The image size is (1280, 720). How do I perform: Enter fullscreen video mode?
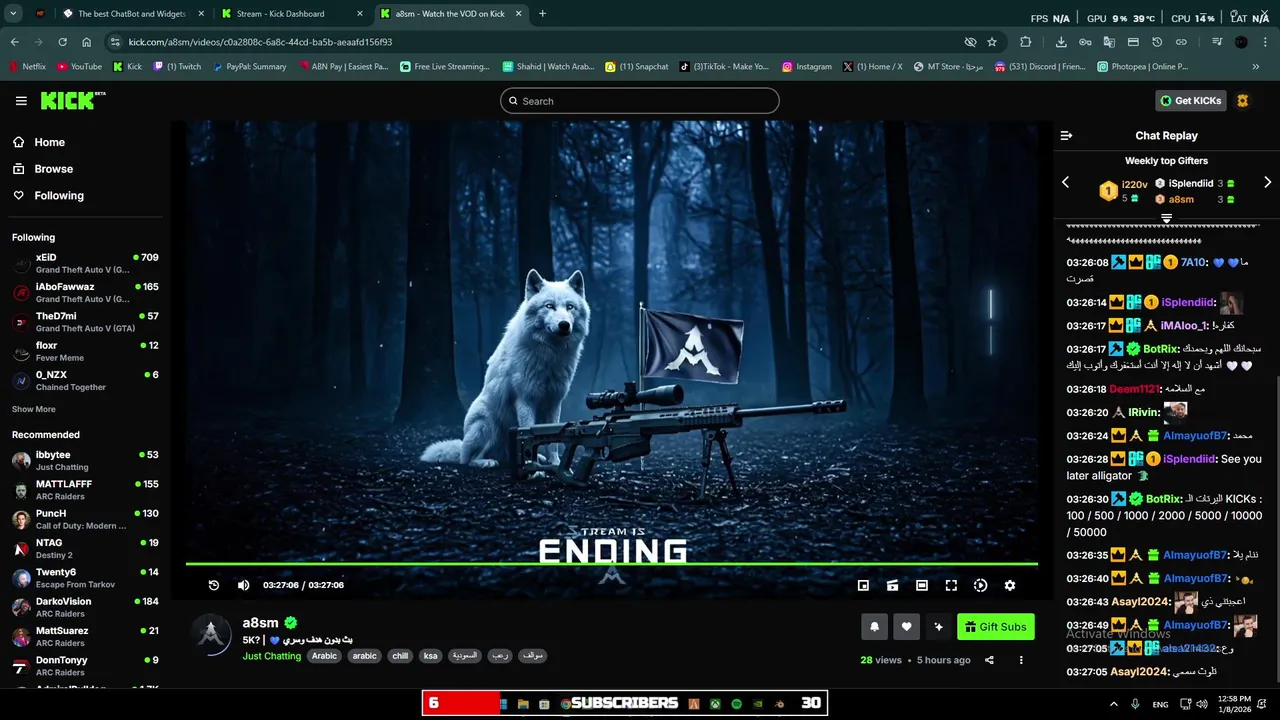coord(951,585)
